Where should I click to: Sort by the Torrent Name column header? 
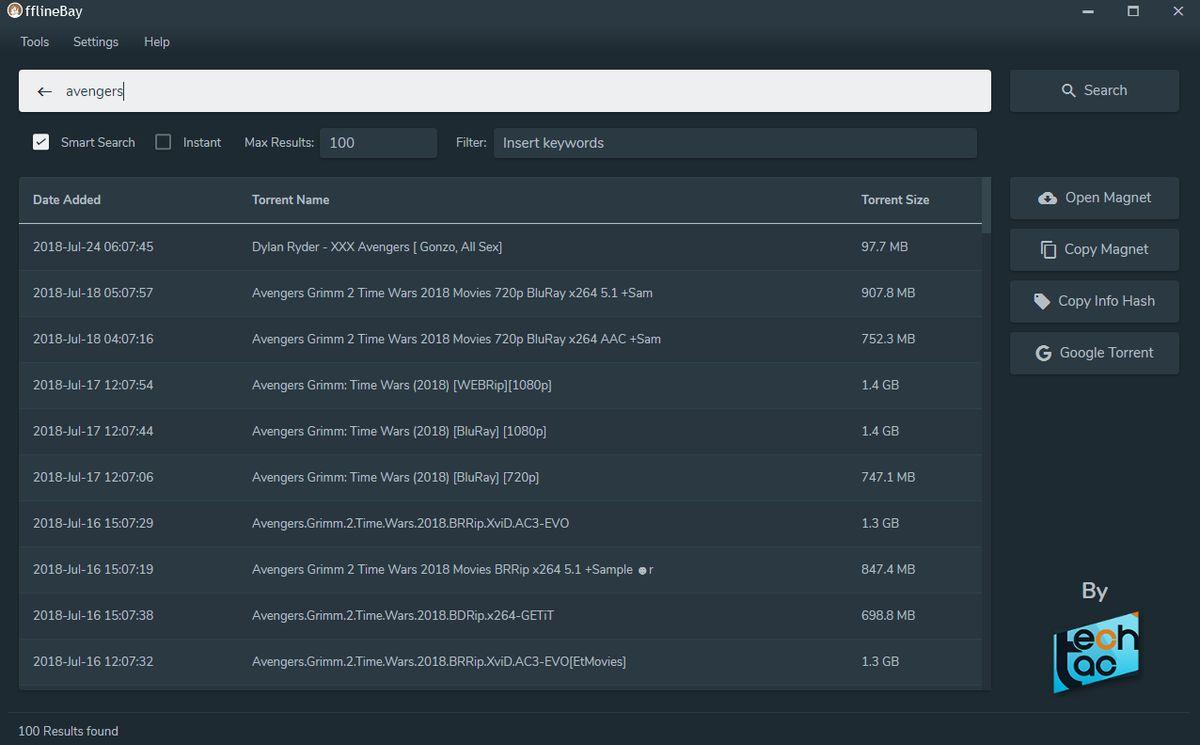[291, 200]
